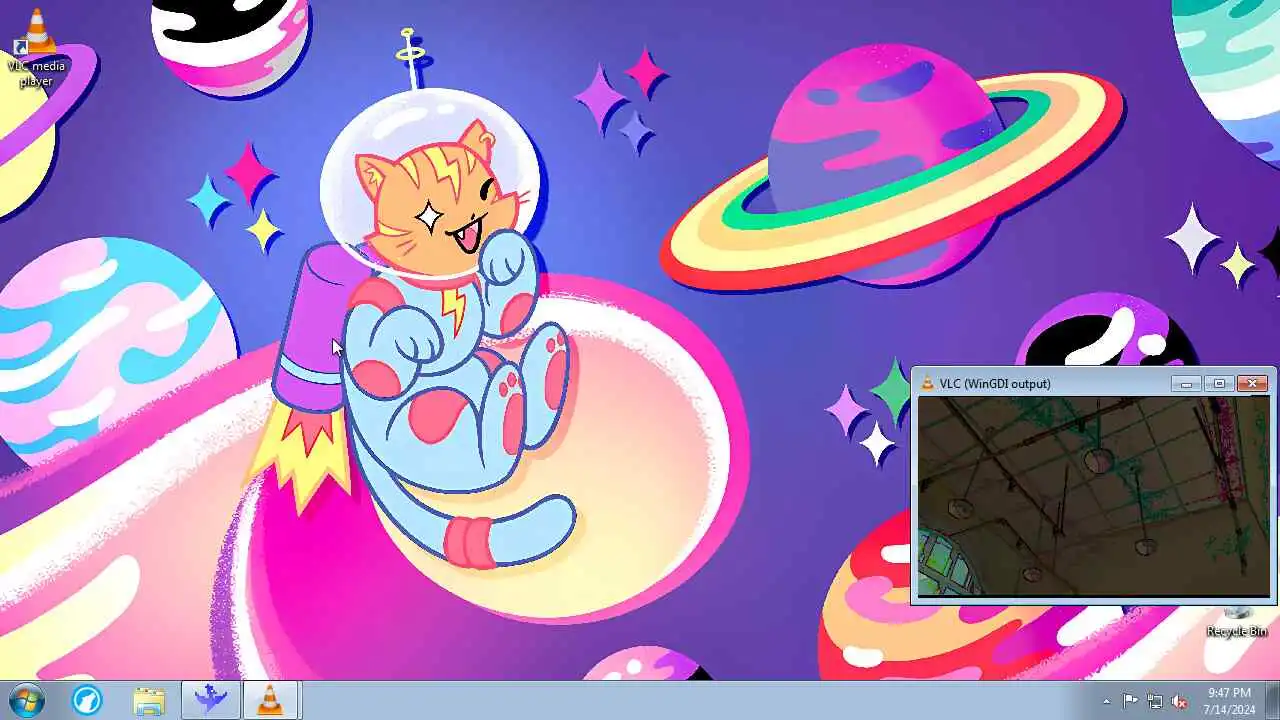Minimize the VLC (WinGDI output) window
1280x720 pixels.
coord(1186,383)
